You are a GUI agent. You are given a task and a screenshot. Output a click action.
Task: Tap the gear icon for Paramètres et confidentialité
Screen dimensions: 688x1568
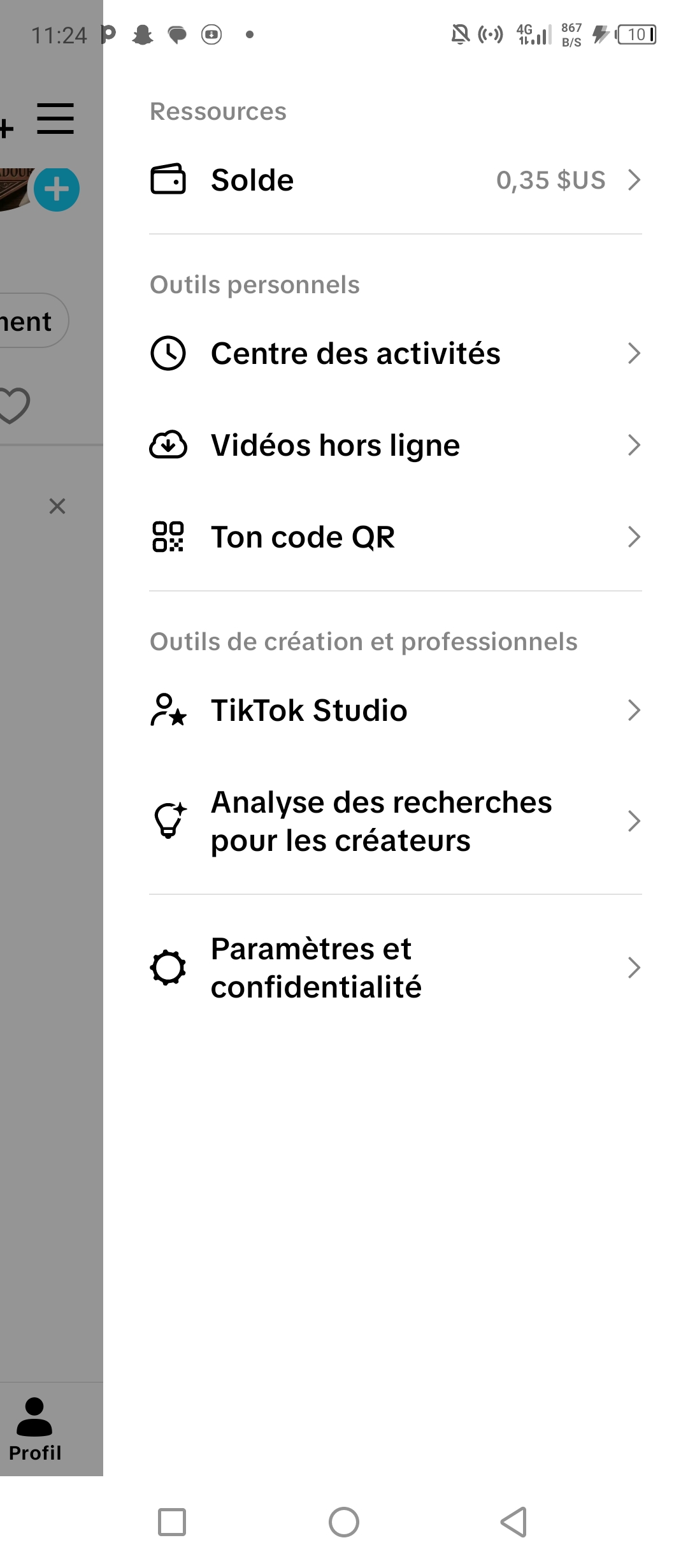tap(168, 968)
